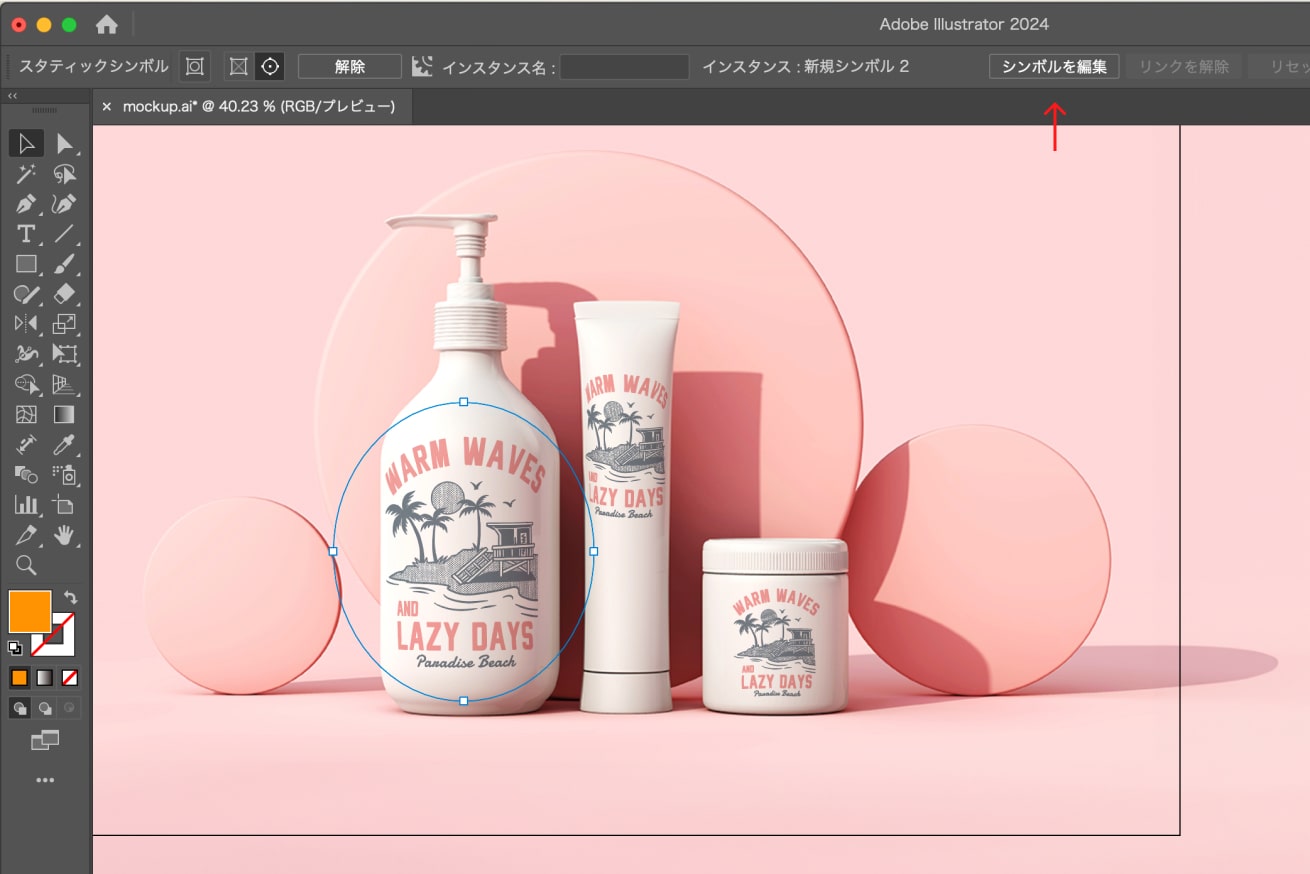Select the Gradient tool

pos(65,414)
